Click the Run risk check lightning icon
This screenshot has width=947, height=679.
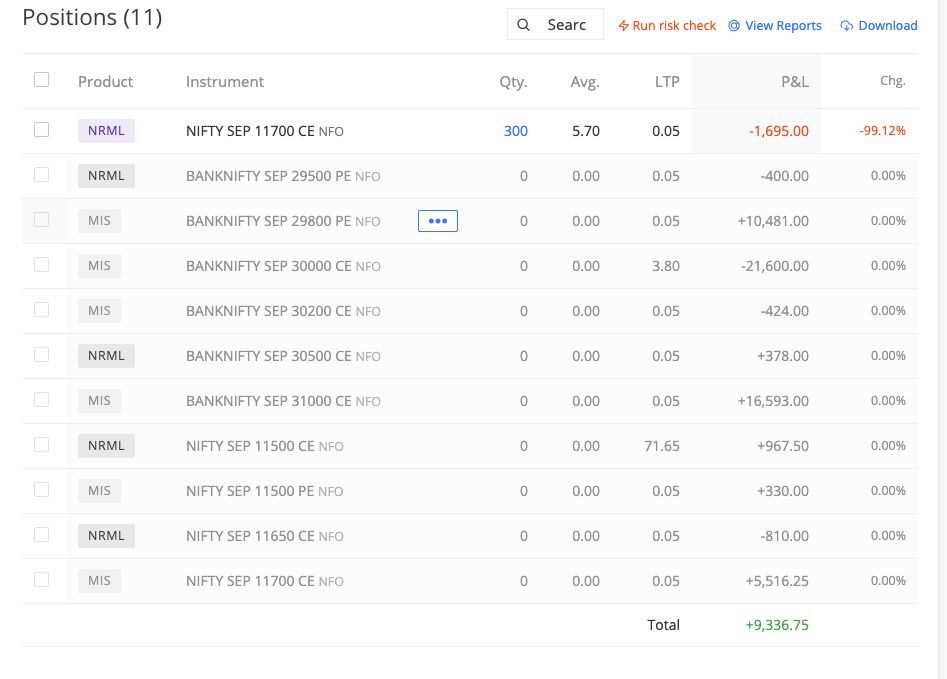click(x=623, y=26)
